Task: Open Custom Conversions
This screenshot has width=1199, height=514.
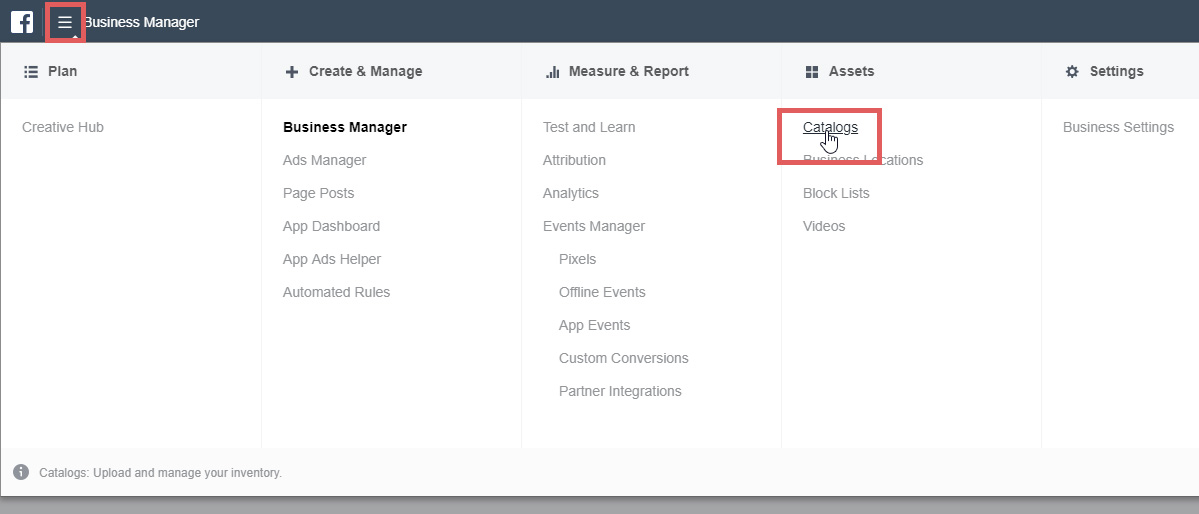Action: click(623, 357)
